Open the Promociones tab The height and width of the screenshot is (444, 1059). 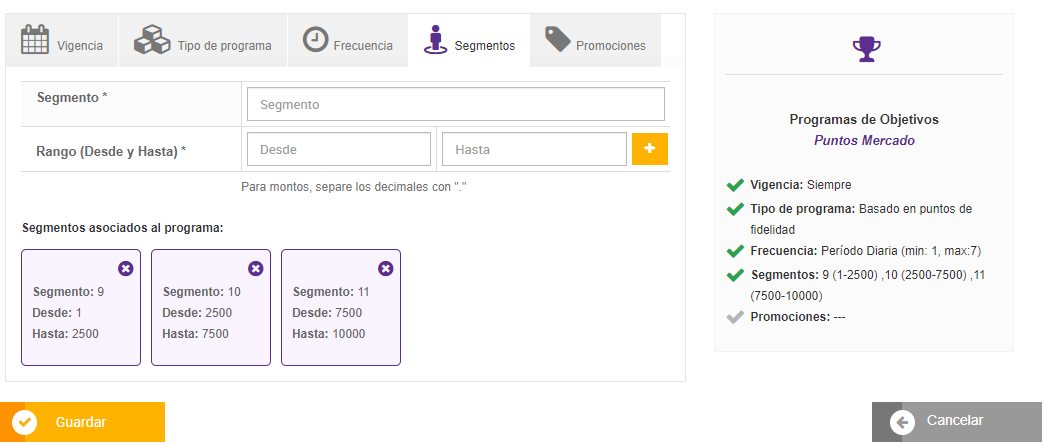pyautogui.click(x=610, y=45)
